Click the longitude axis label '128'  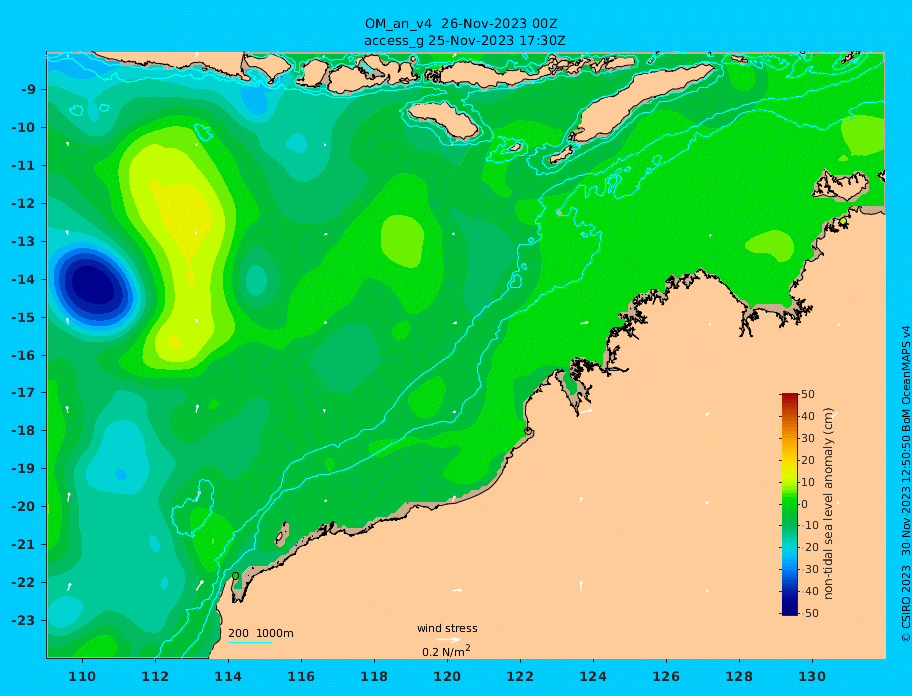739,677
